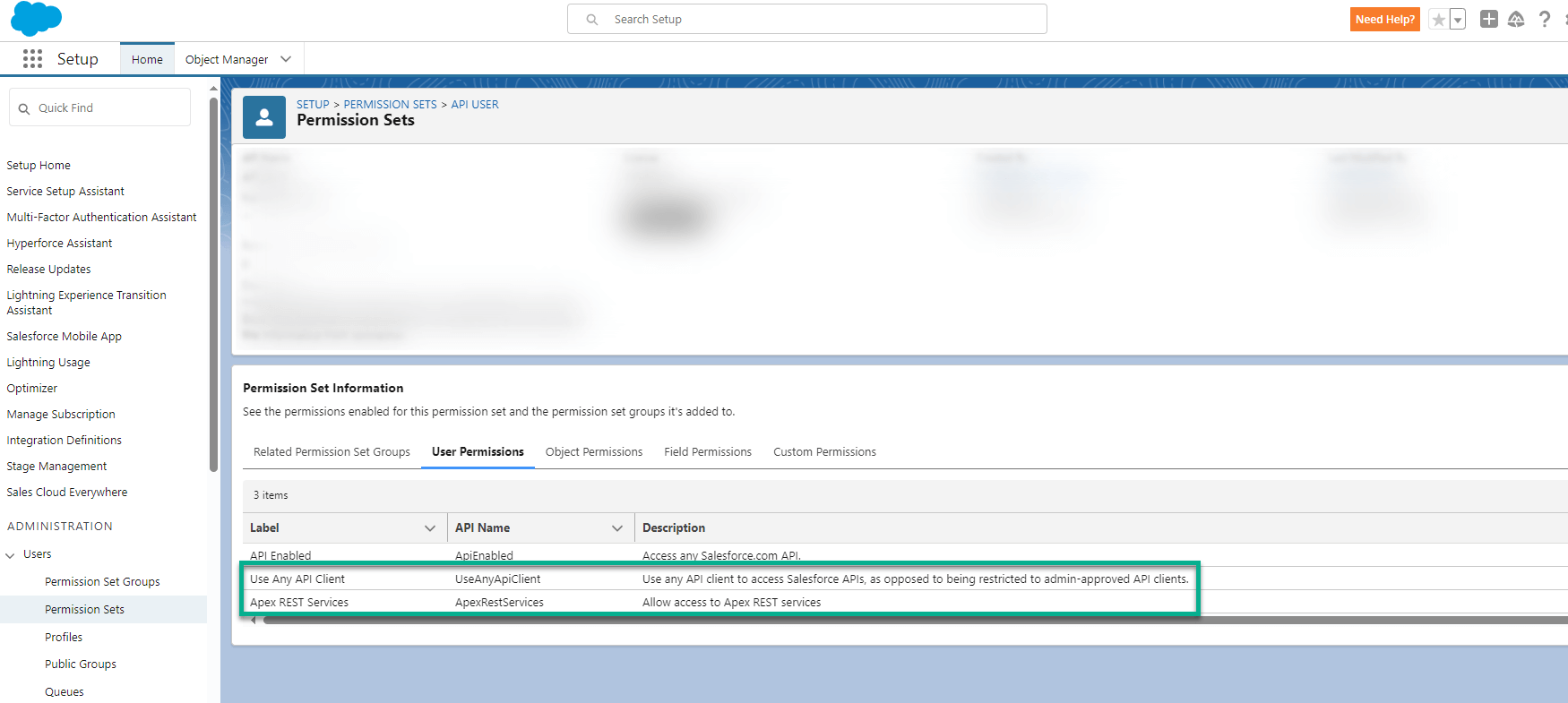This screenshot has height=703, width=1568.
Task: Open Setup Home in sidebar
Action: point(39,166)
